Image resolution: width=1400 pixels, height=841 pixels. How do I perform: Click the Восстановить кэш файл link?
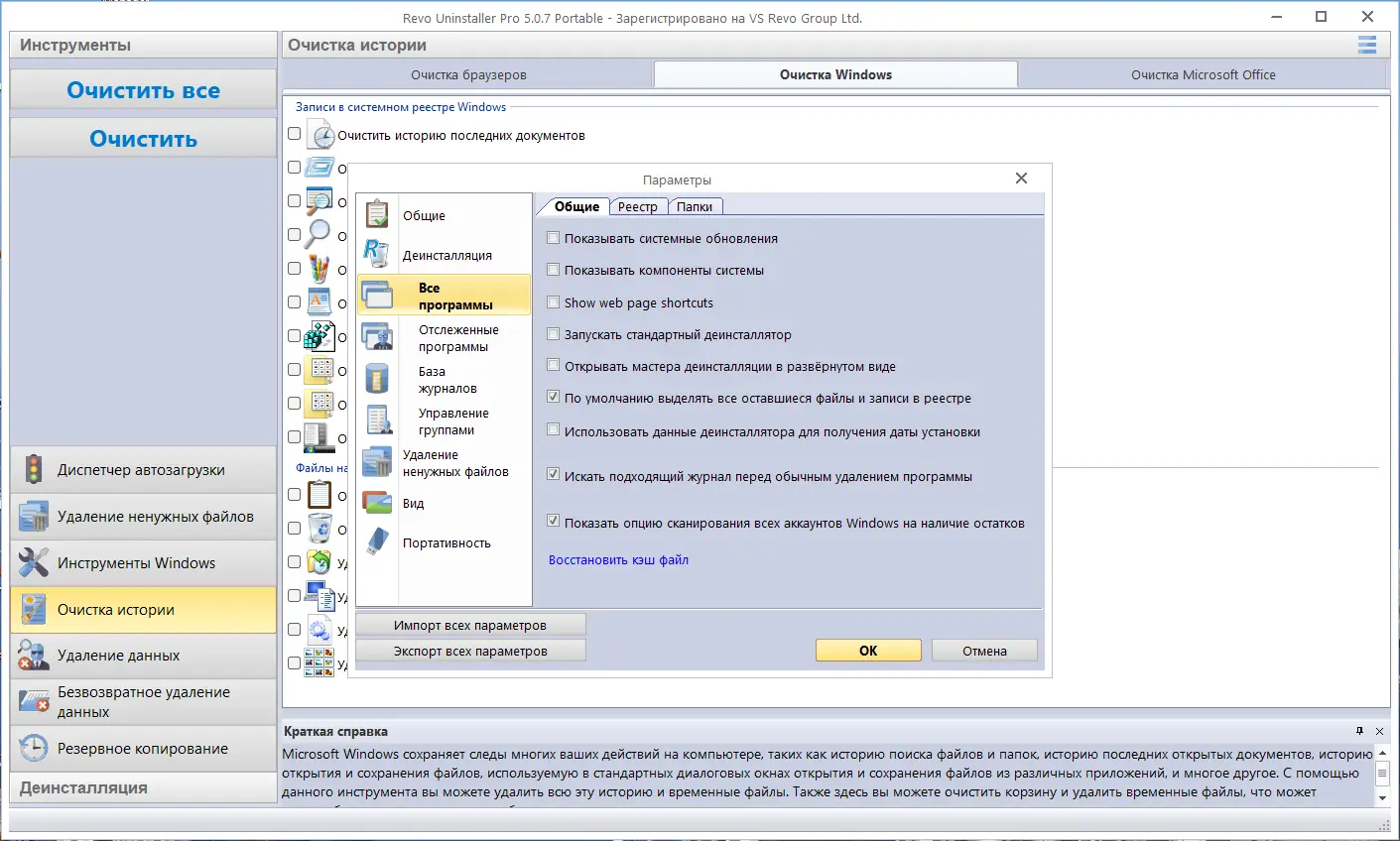coord(619,559)
